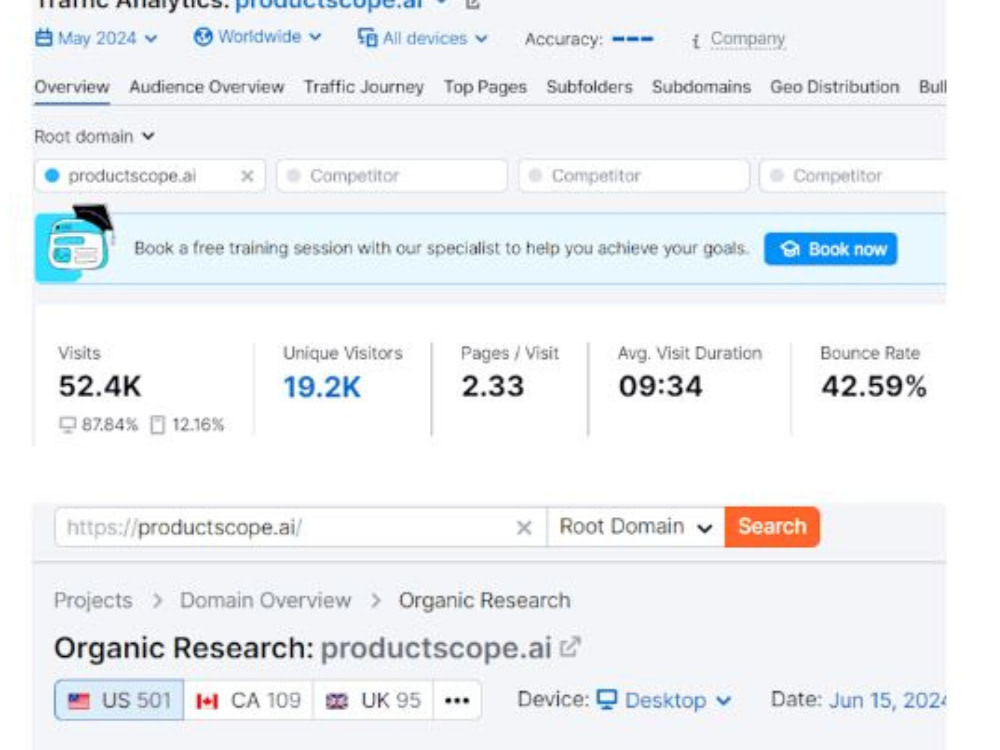Click the blue dot for productscope.ai

(x=52, y=175)
